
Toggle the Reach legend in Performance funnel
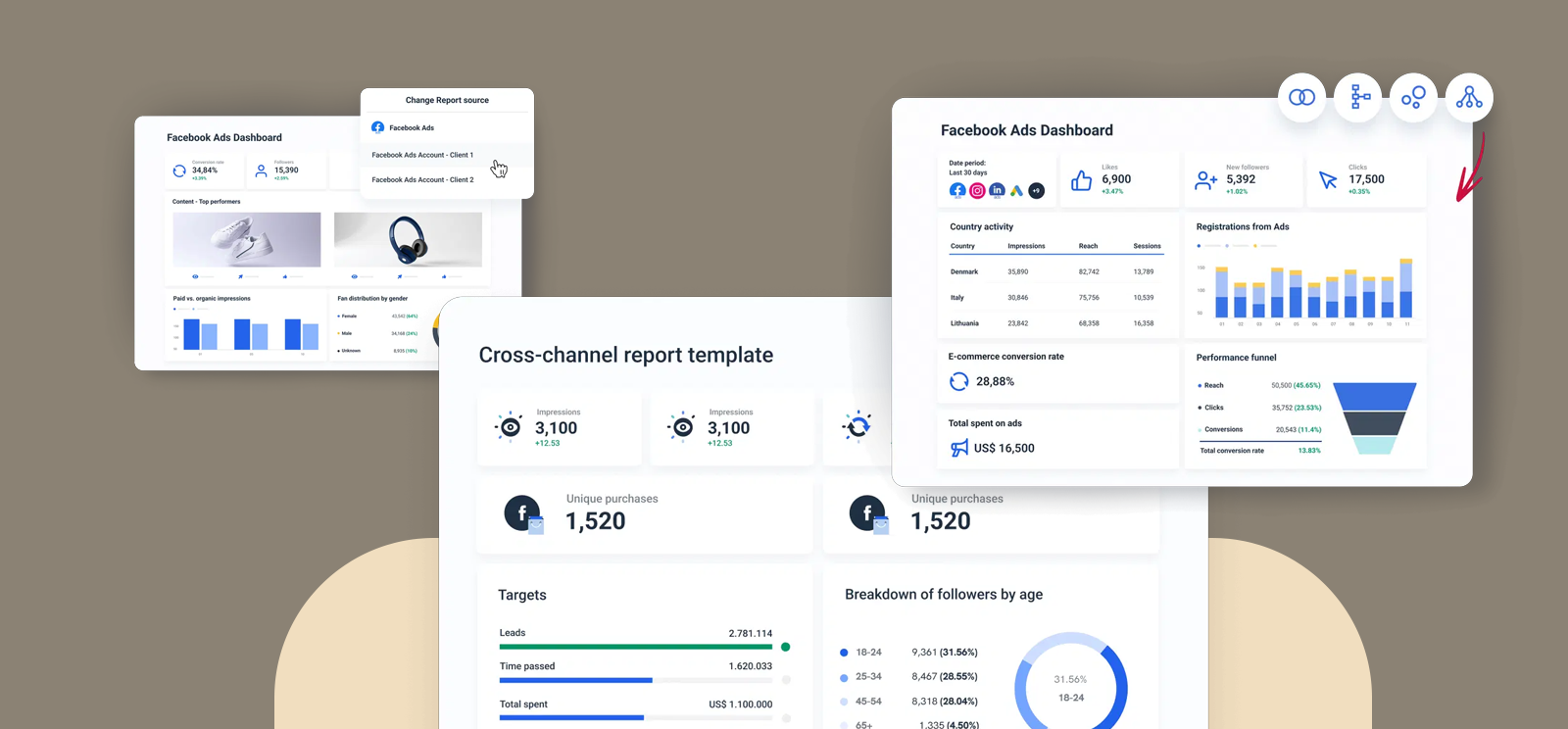pos(1200,386)
